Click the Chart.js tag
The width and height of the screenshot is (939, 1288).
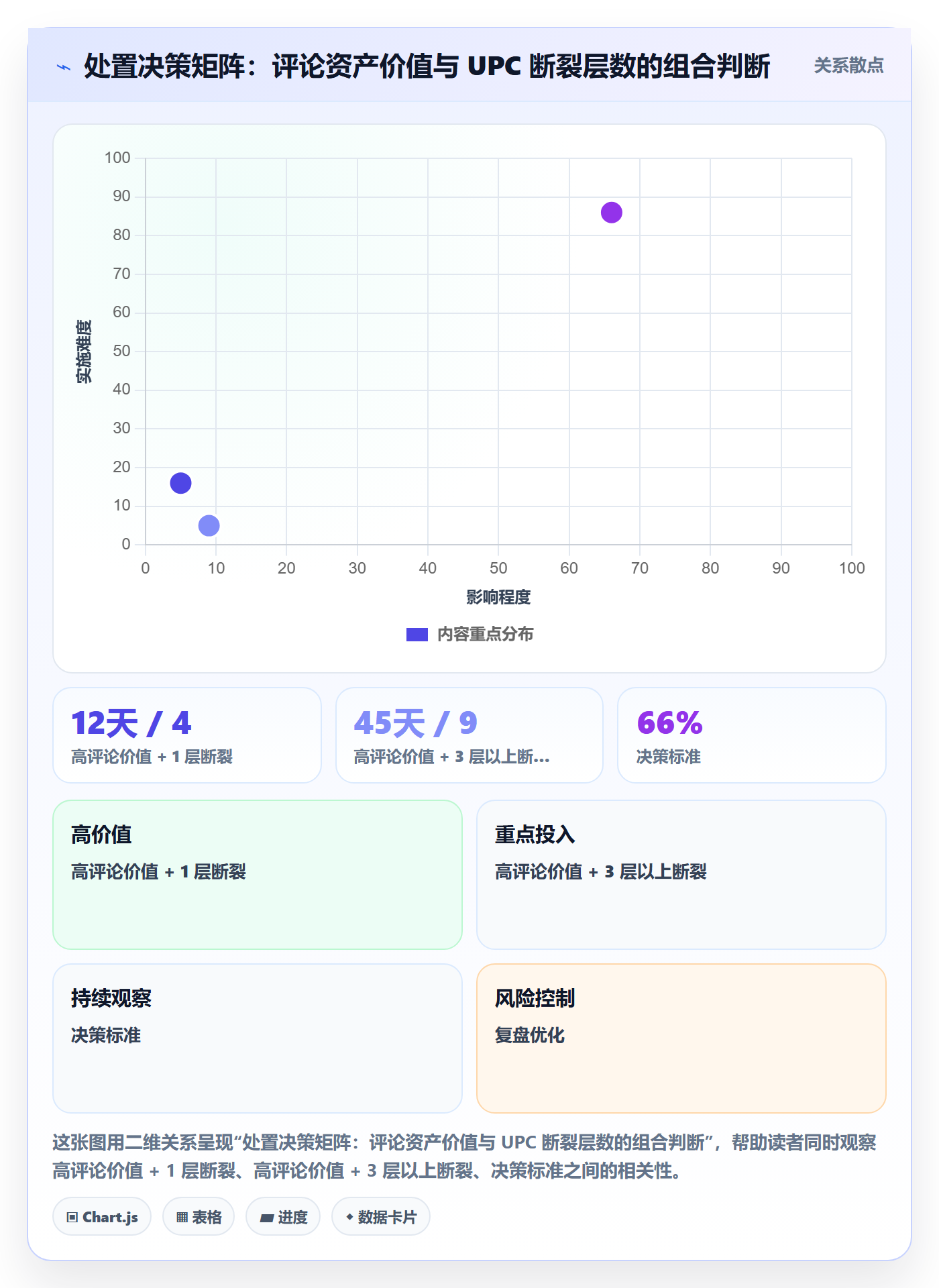pyautogui.click(x=102, y=1217)
